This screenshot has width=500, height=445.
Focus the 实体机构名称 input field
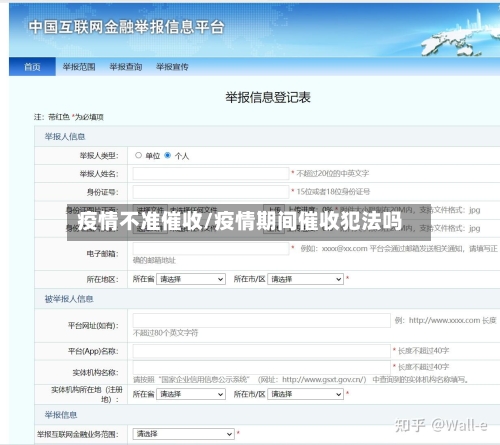(x=262, y=367)
